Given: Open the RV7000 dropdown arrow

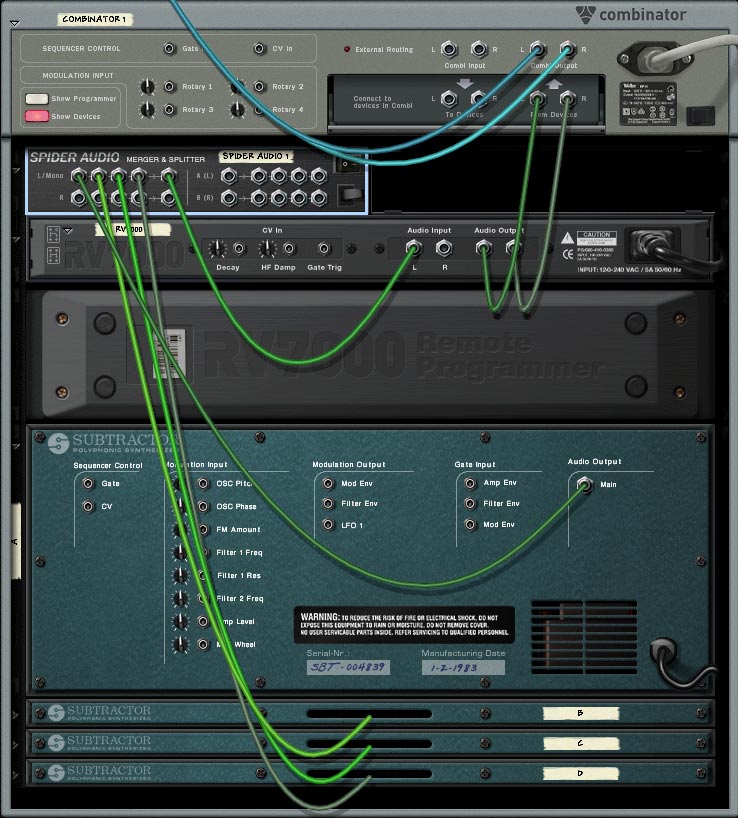Looking at the screenshot, I should [68, 230].
